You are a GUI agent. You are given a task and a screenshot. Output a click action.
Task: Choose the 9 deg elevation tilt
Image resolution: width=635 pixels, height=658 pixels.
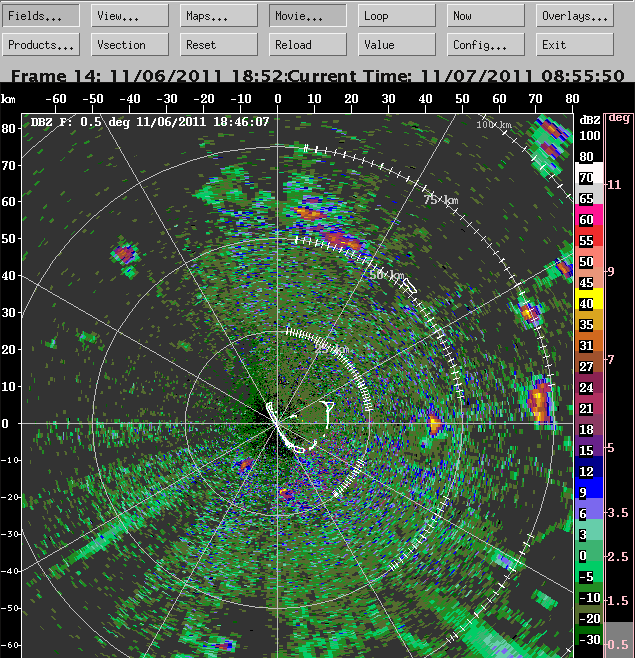coord(611,272)
